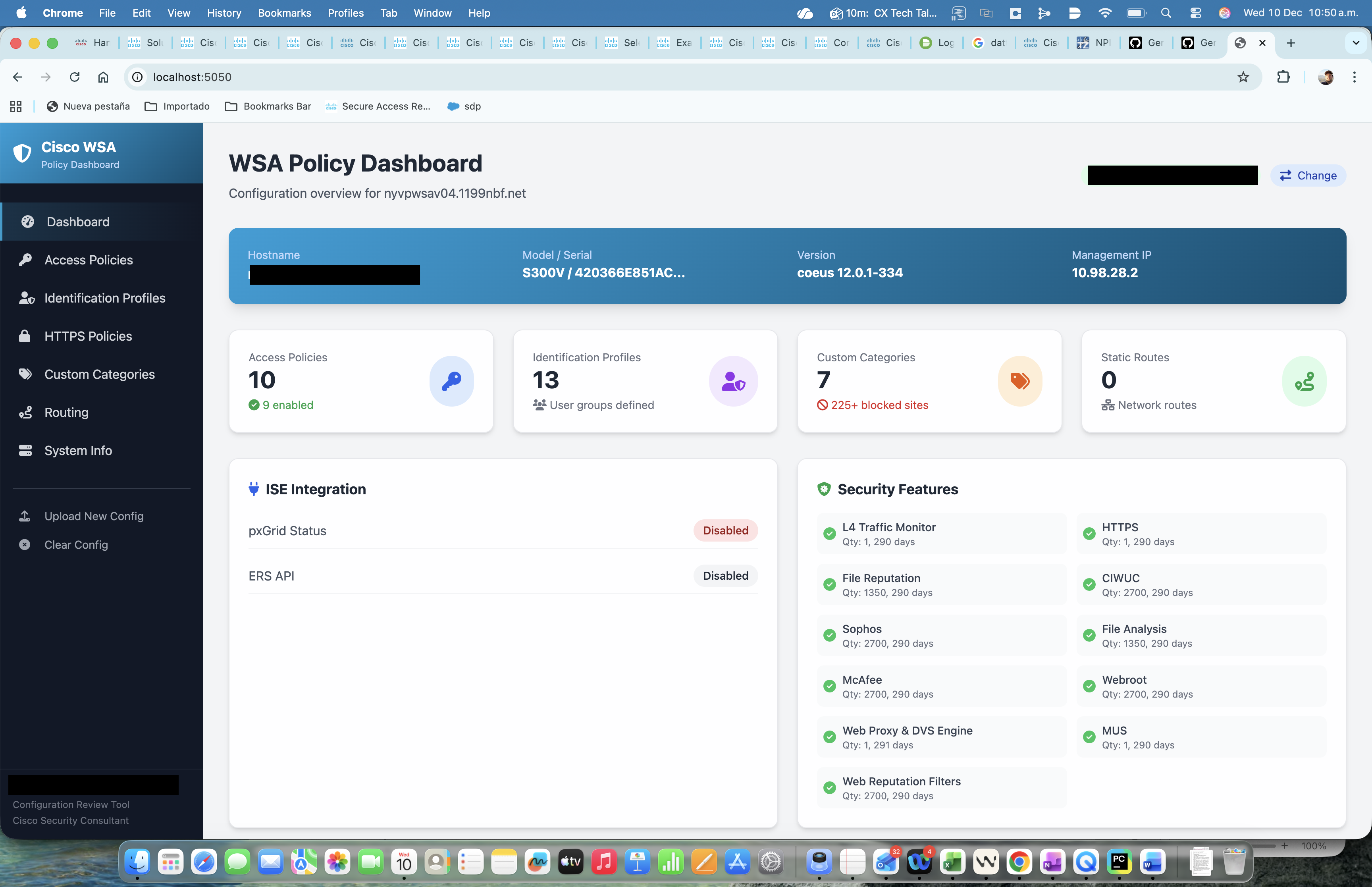
Task: Open the Profiles menu in menu bar
Action: click(345, 13)
